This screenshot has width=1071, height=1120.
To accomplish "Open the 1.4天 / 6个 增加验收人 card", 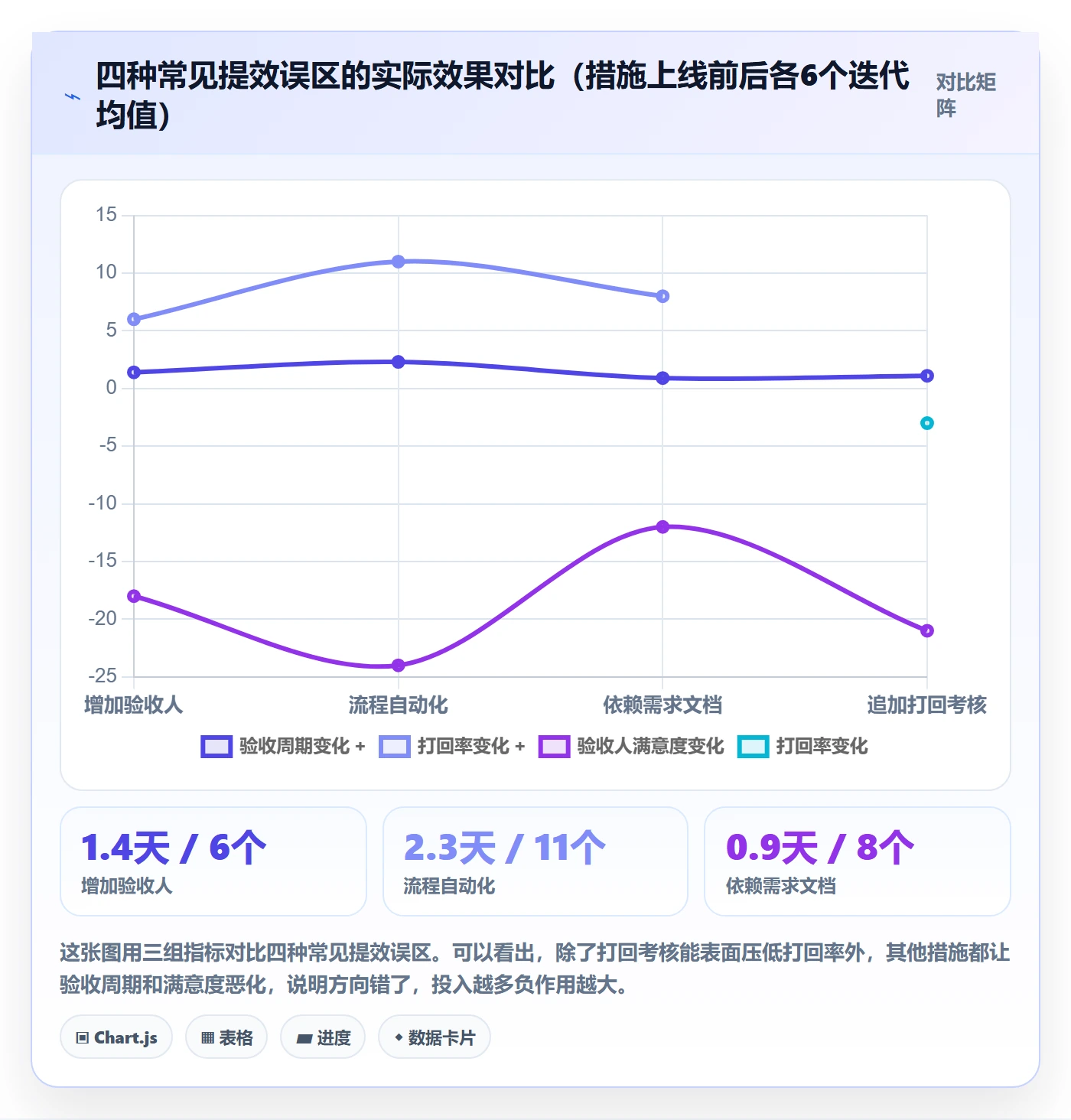I will tap(213, 861).
